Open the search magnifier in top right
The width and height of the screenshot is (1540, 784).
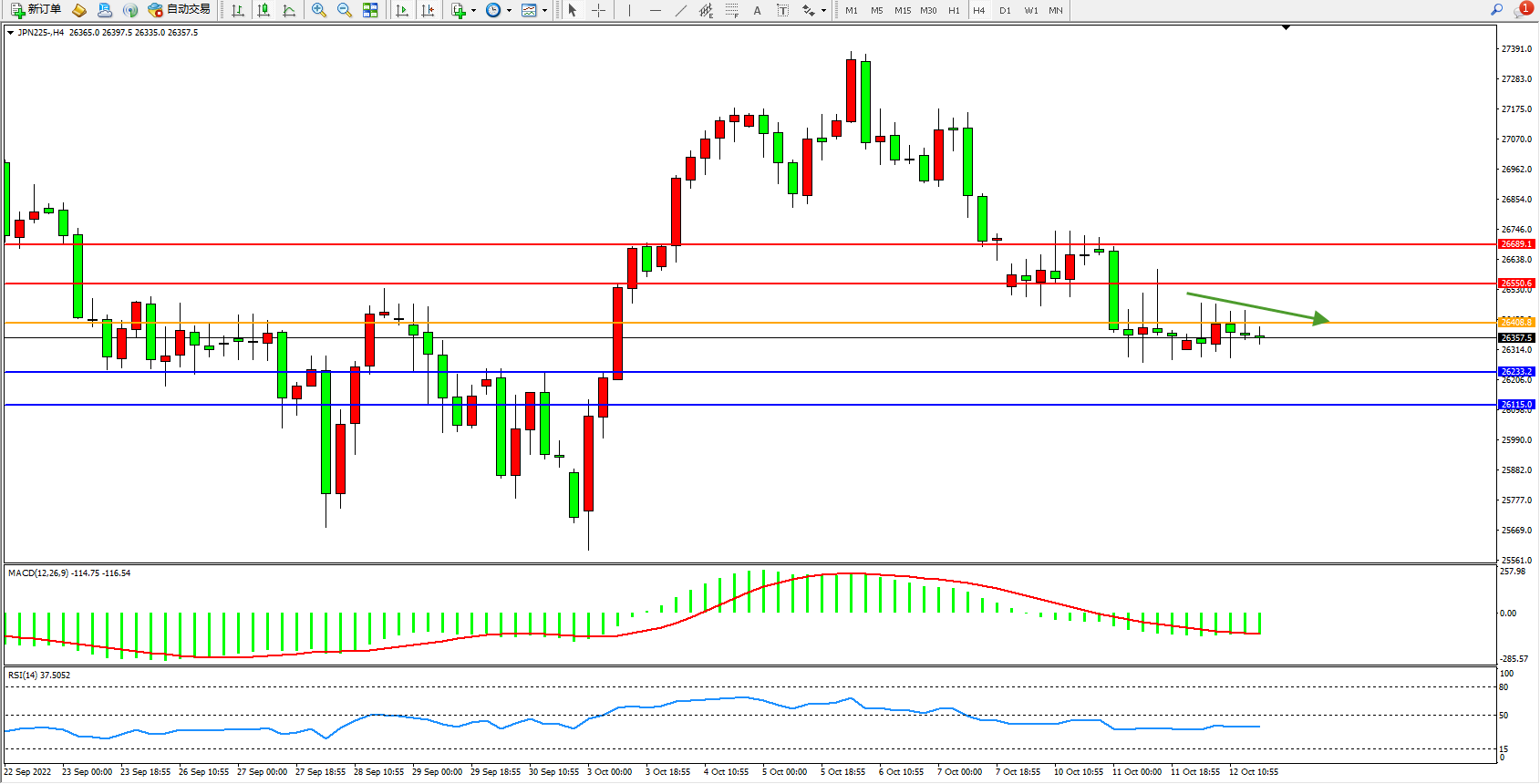click(1496, 10)
